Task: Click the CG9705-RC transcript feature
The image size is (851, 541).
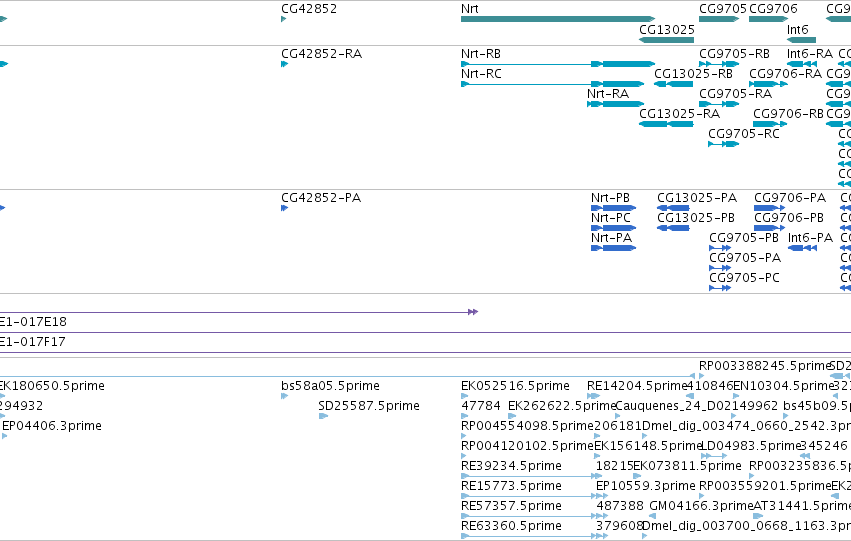Action: pyautogui.click(x=723, y=144)
